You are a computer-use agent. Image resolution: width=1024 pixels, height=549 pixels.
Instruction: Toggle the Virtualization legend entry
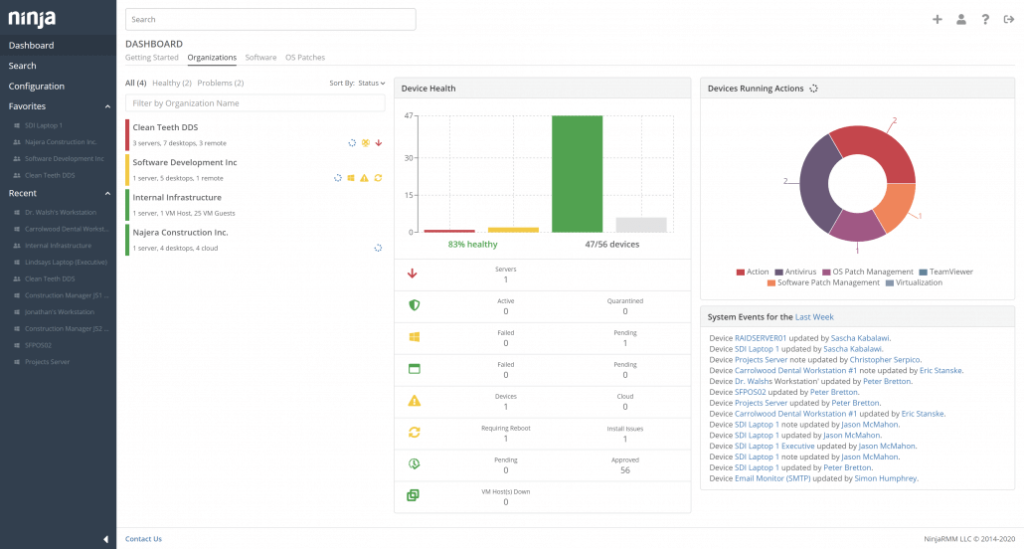914,283
